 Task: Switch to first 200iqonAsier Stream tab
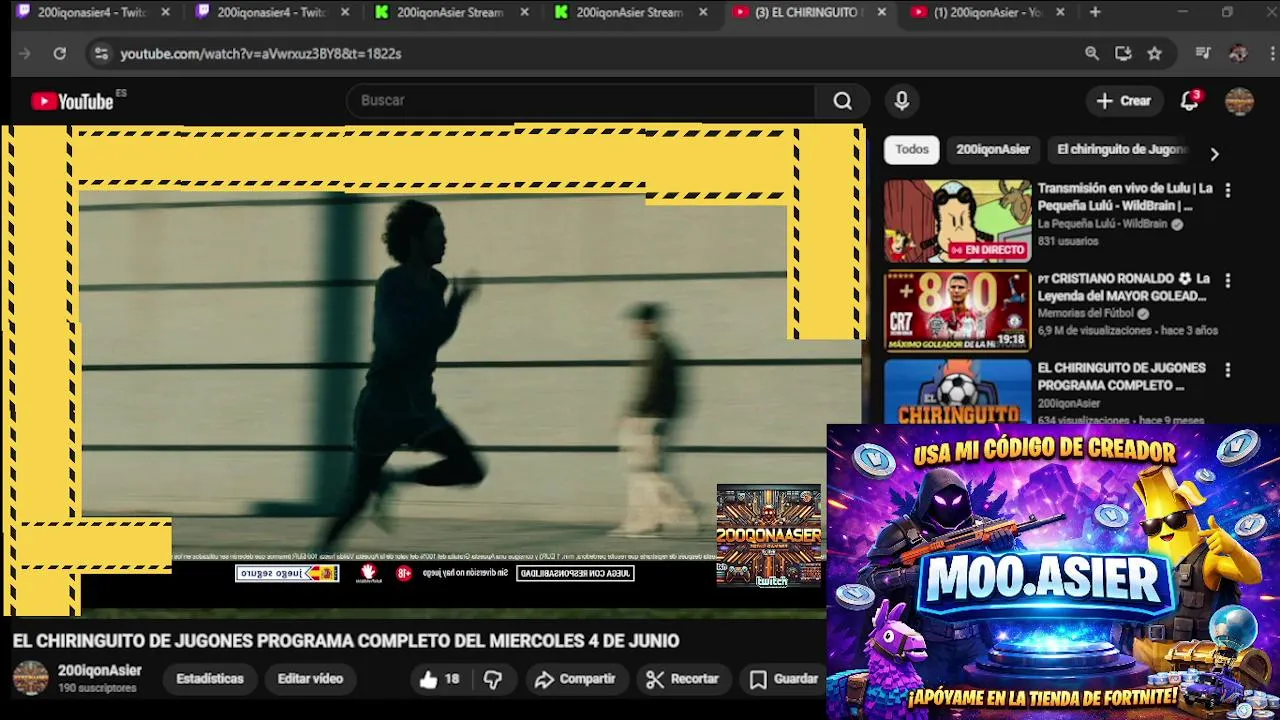click(452, 13)
